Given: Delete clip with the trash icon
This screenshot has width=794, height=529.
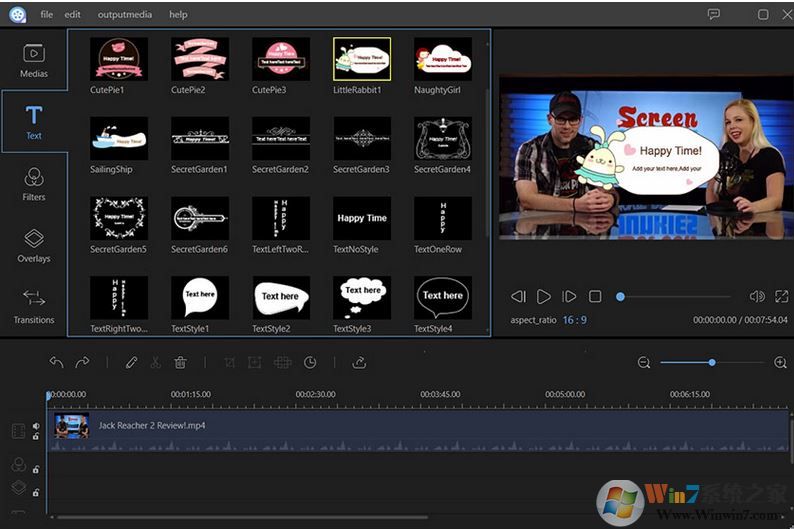Looking at the screenshot, I should (180, 362).
